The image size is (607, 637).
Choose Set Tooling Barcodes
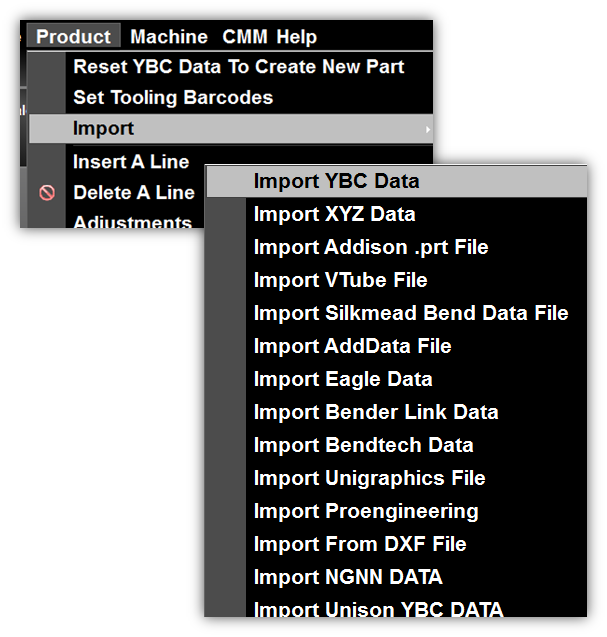(172, 98)
